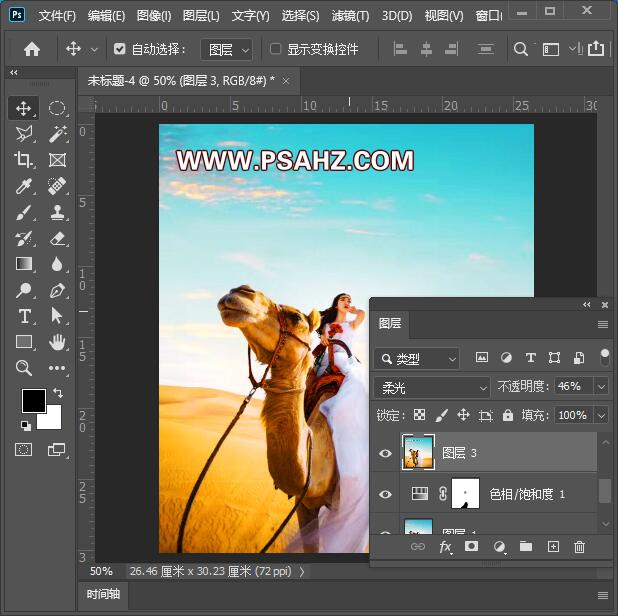Image resolution: width=618 pixels, height=616 pixels.
Task: Select the Clone Stamp tool
Action: point(57,212)
